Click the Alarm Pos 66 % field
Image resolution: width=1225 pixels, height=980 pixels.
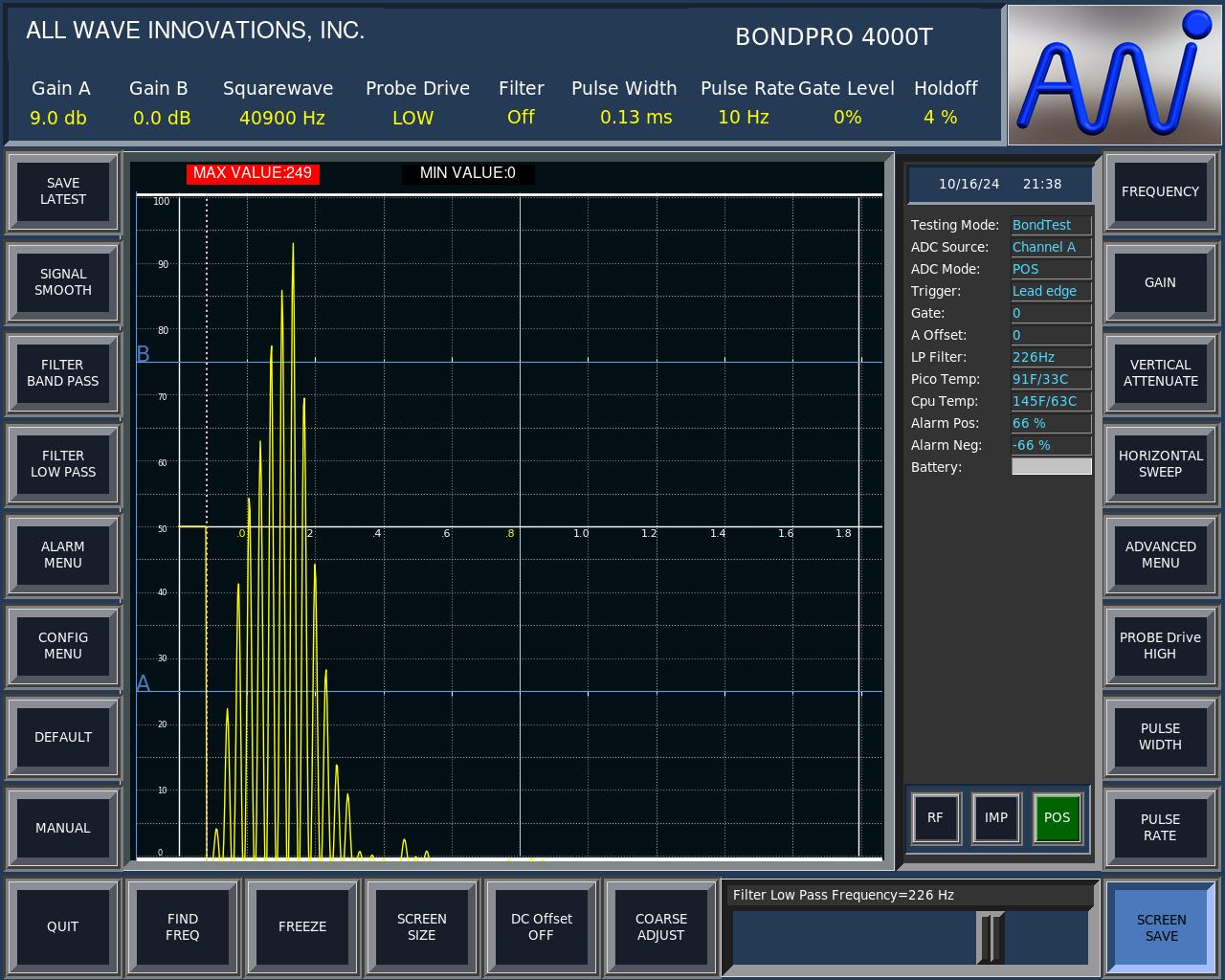[1051, 423]
